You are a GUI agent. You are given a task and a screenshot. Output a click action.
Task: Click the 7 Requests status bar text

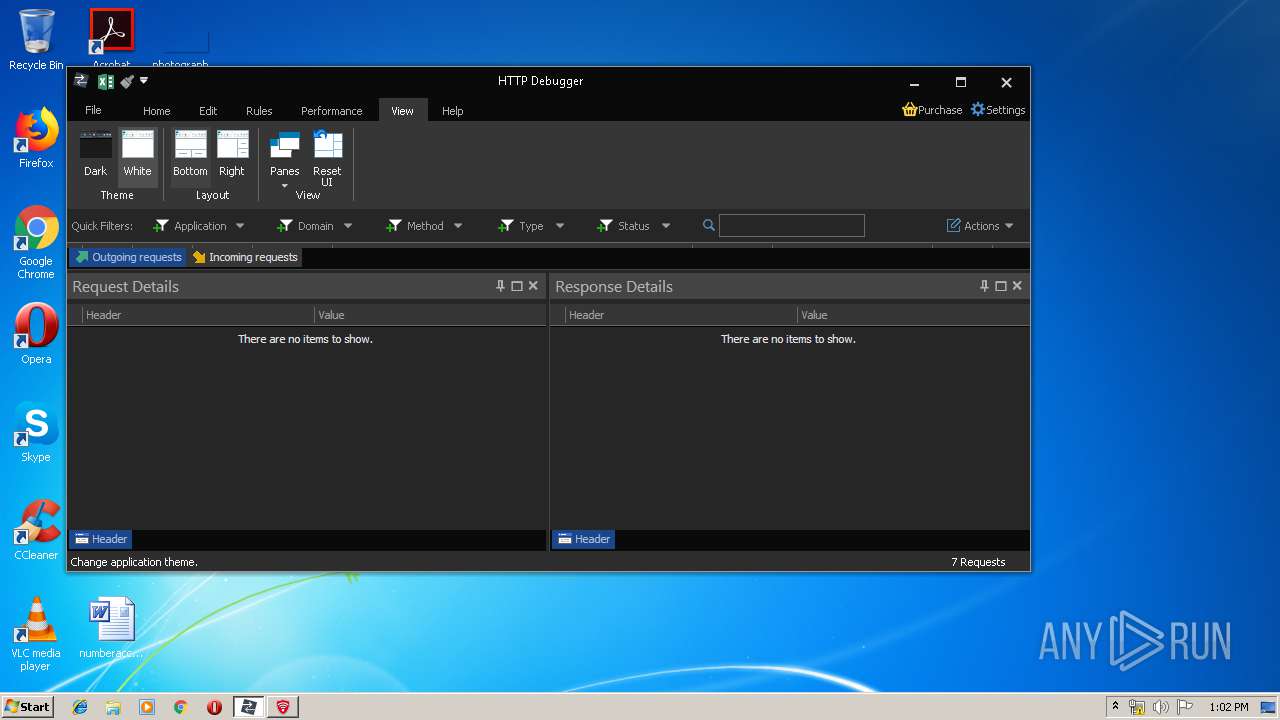[978, 562]
